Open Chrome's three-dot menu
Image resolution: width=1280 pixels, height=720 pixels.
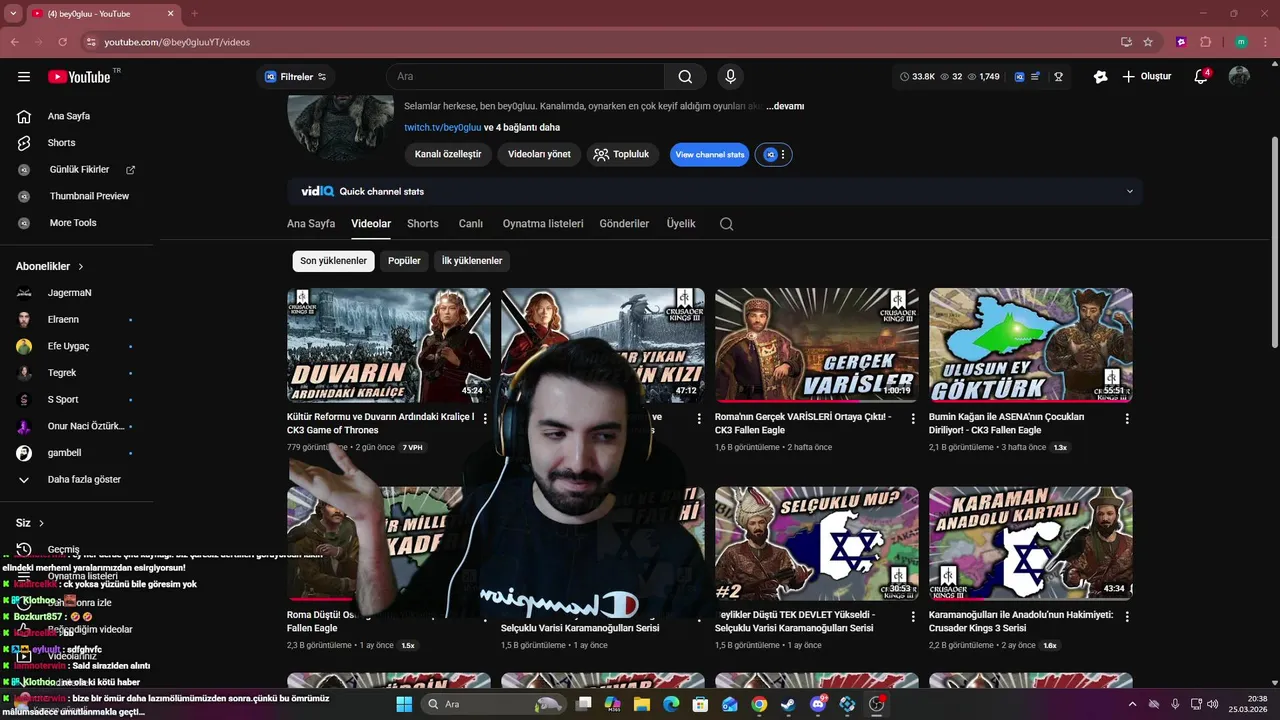coord(1264,42)
